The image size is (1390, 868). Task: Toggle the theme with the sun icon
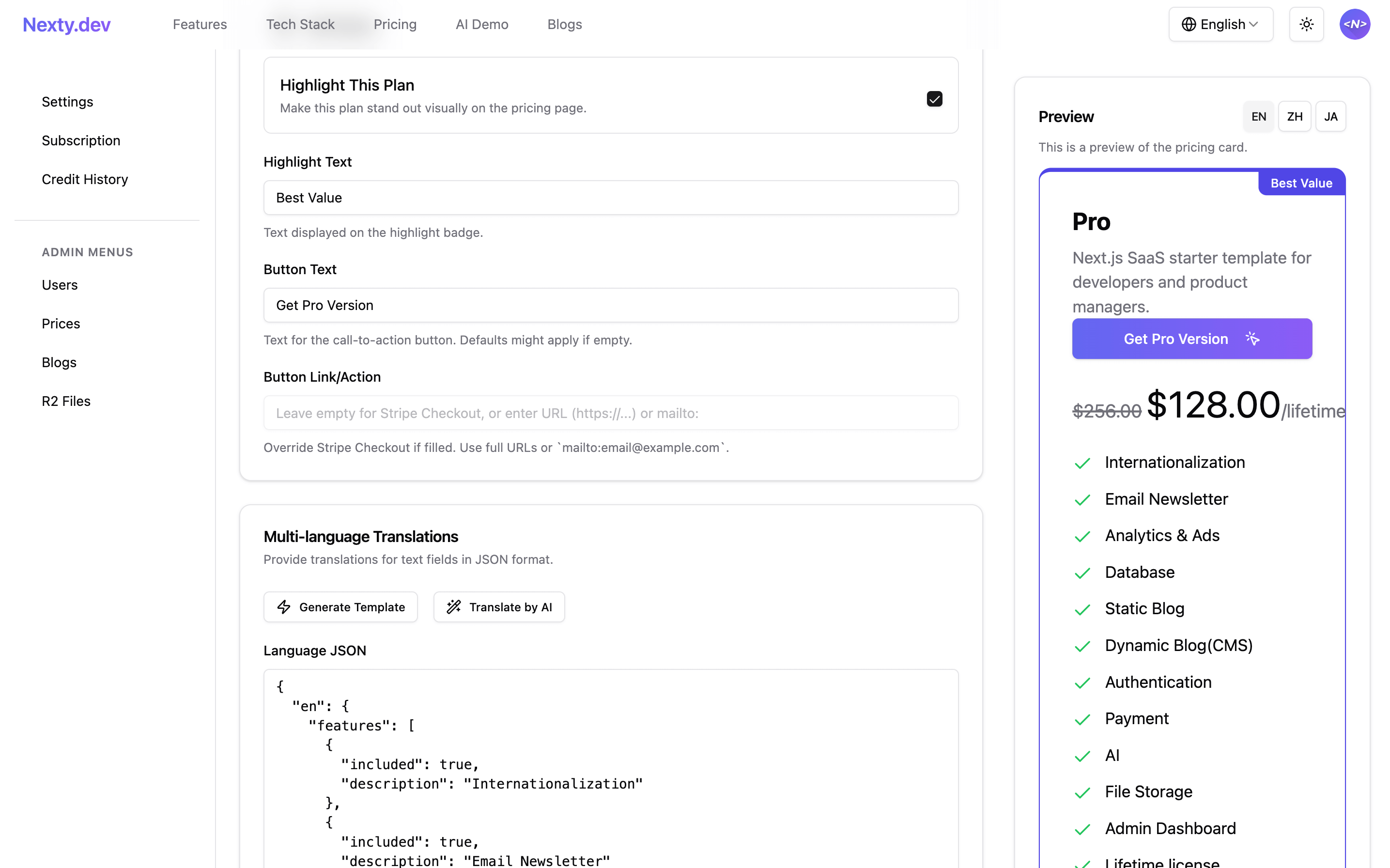pyautogui.click(x=1306, y=24)
